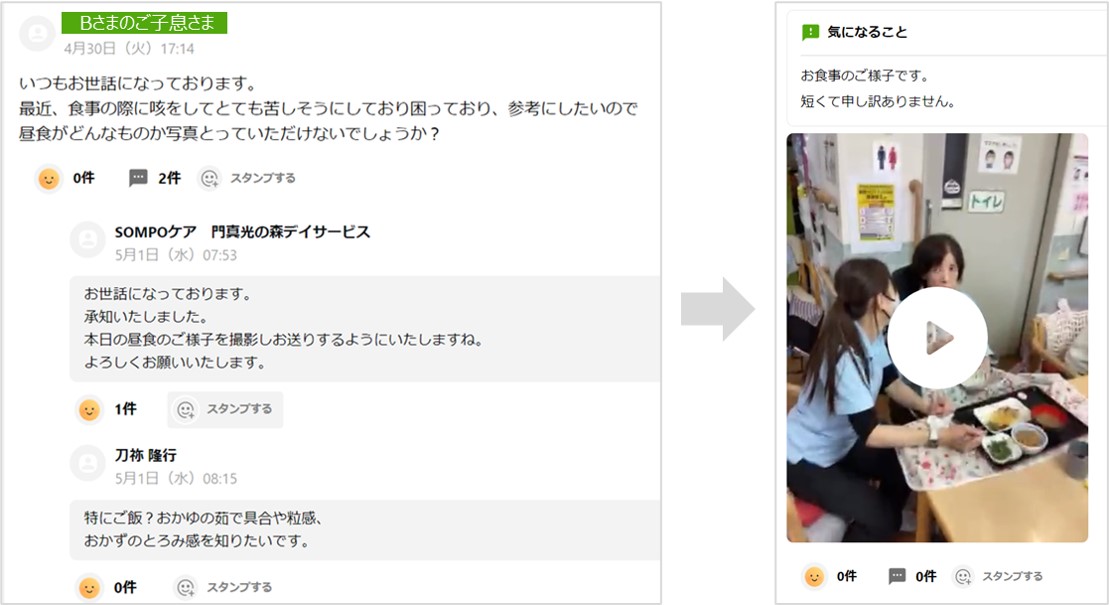Click スタンプする under the video post
The width and height of the screenshot is (1109, 605).
[998, 577]
